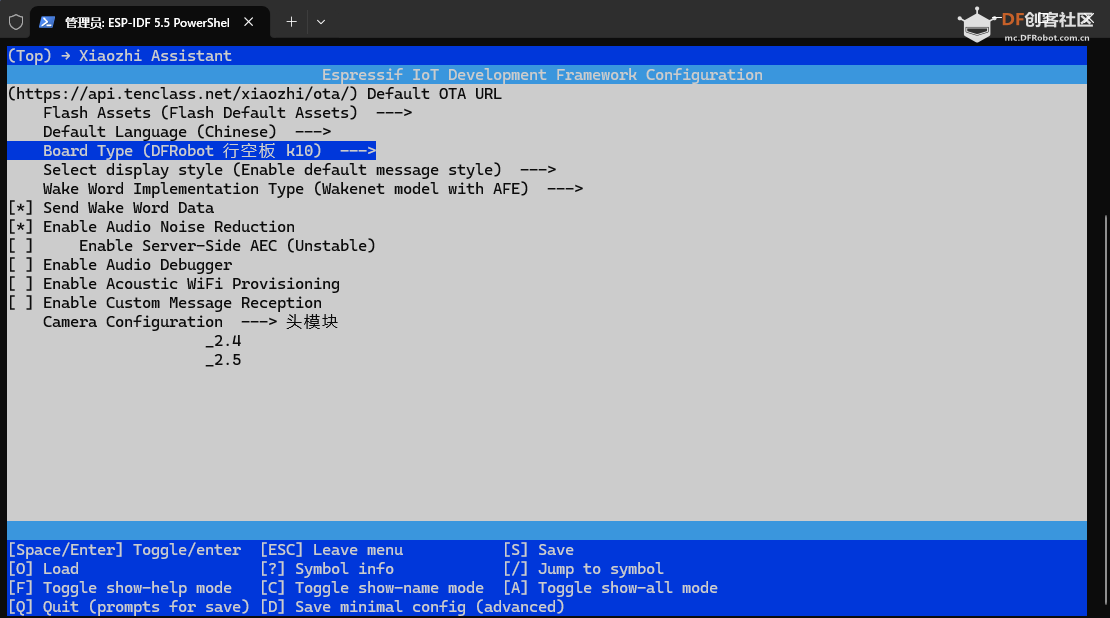The width and height of the screenshot is (1110, 618).
Task: Enable Acoustic WiFi Provisioning checkbox
Action: [21, 284]
